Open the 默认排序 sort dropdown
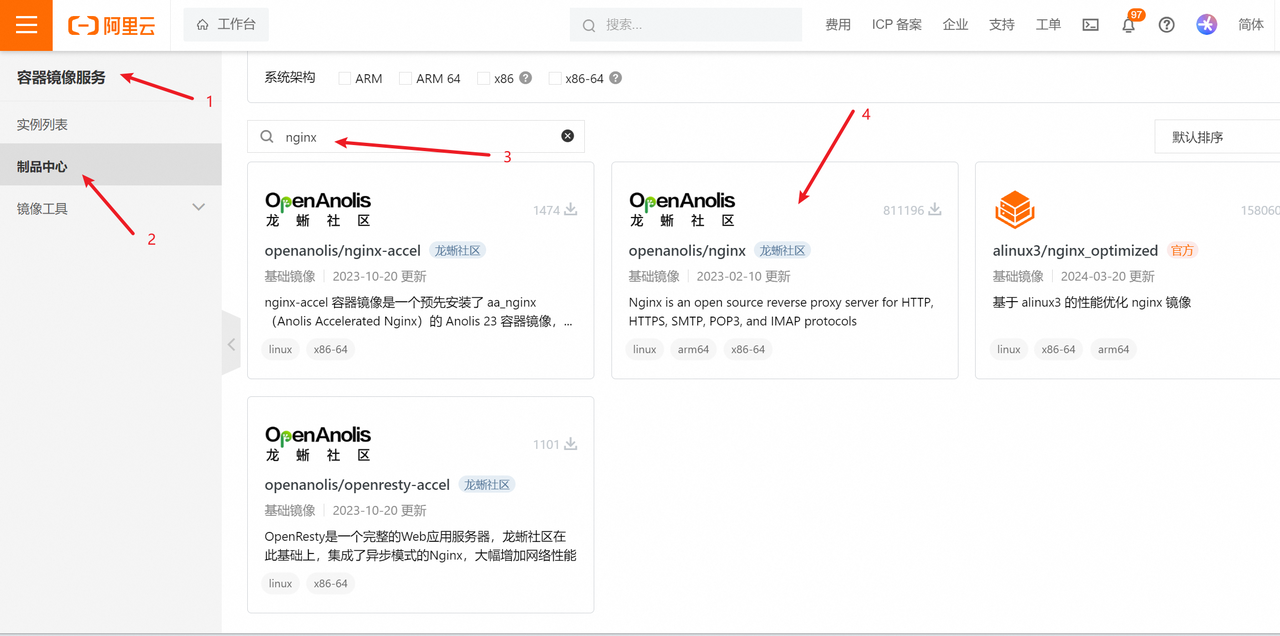 [x=1217, y=137]
